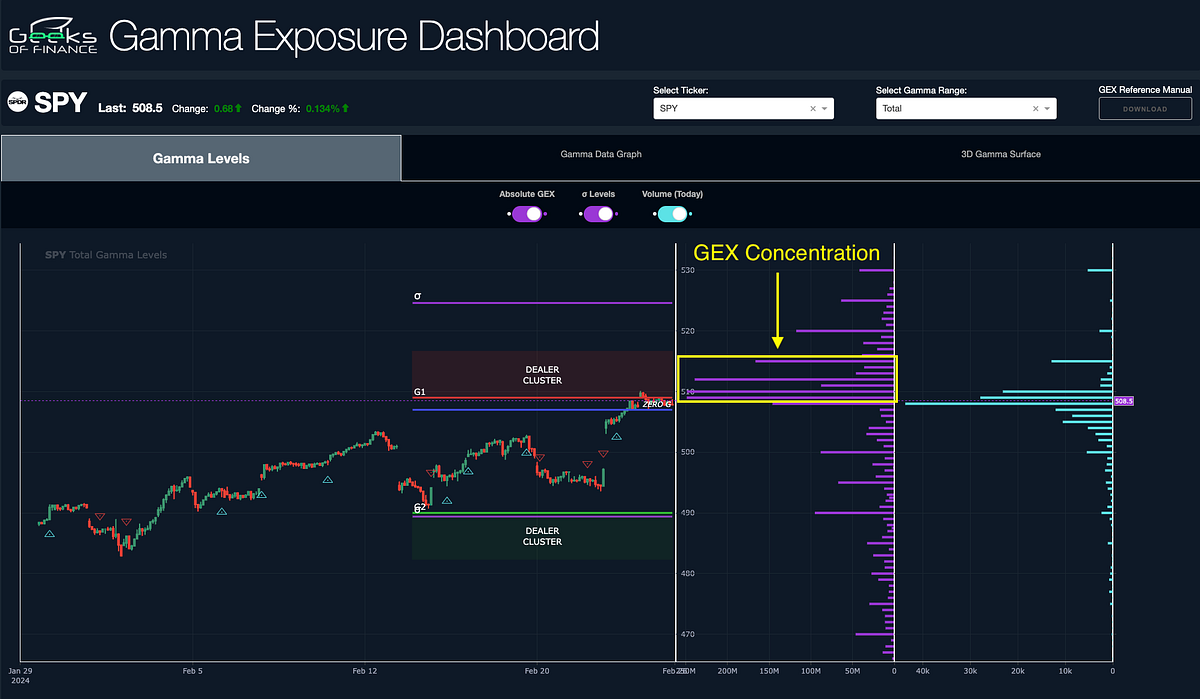
Task: Switch to the Gamma Data Graph tab
Action: (x=600, y=154)
